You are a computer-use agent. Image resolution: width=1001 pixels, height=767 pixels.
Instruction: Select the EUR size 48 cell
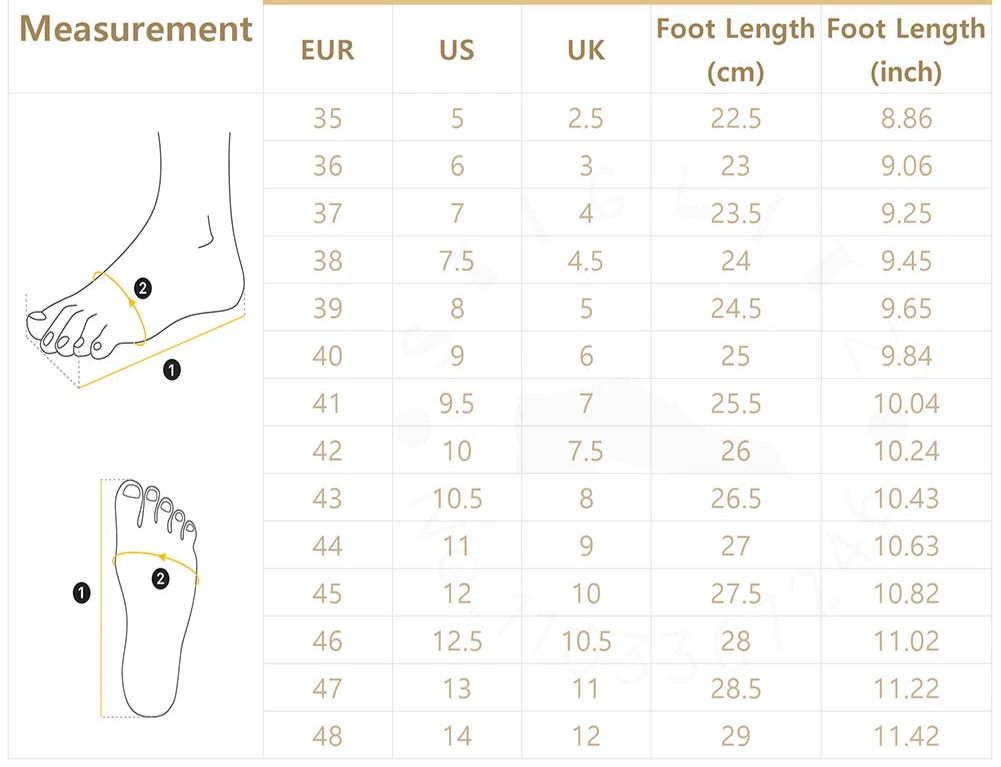coord(327,737)
